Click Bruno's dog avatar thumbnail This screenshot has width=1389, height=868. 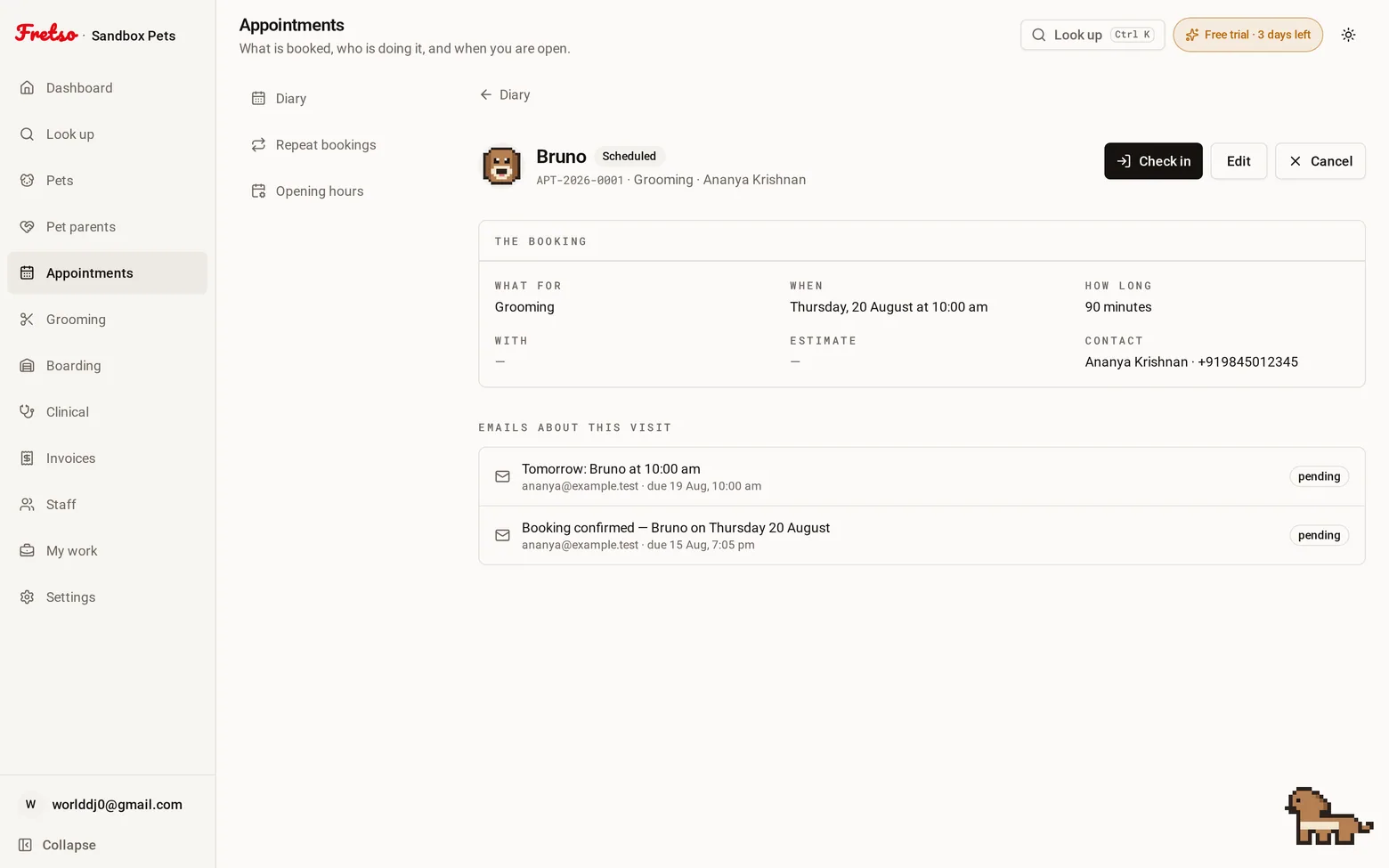click(x=501, y=166)
